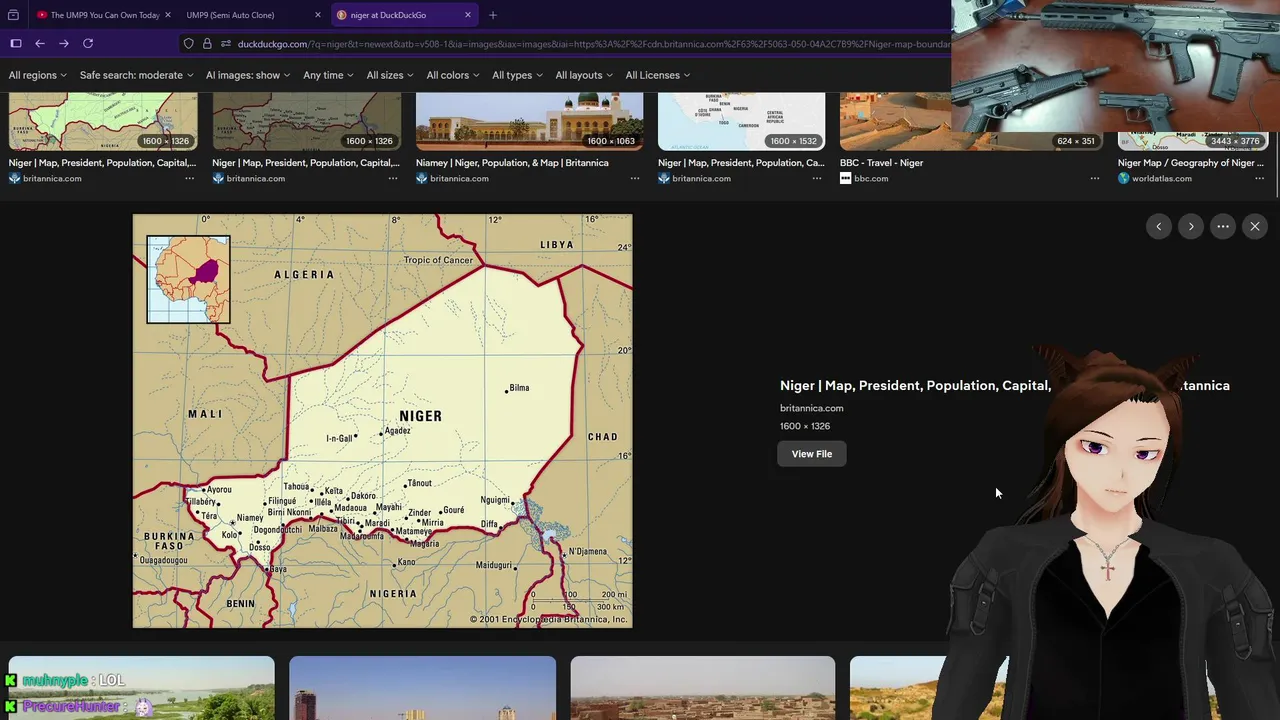Show previous image with left chevron

coord(1159,226)
